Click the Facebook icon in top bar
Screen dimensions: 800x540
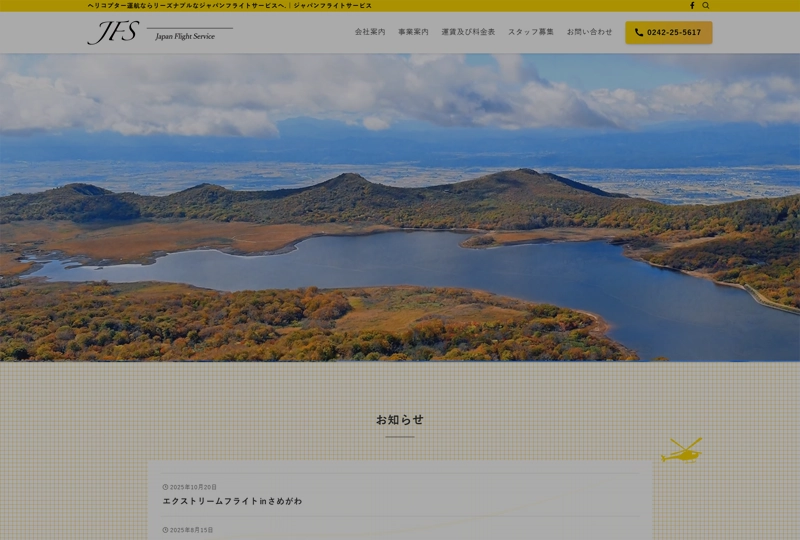point(692,6)
